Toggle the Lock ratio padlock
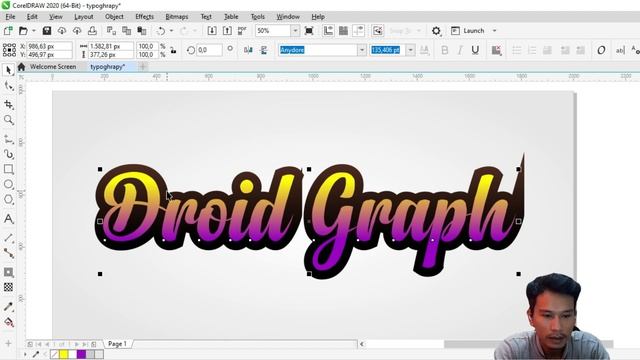Screen dimensions: 640x360 point(173,50)
